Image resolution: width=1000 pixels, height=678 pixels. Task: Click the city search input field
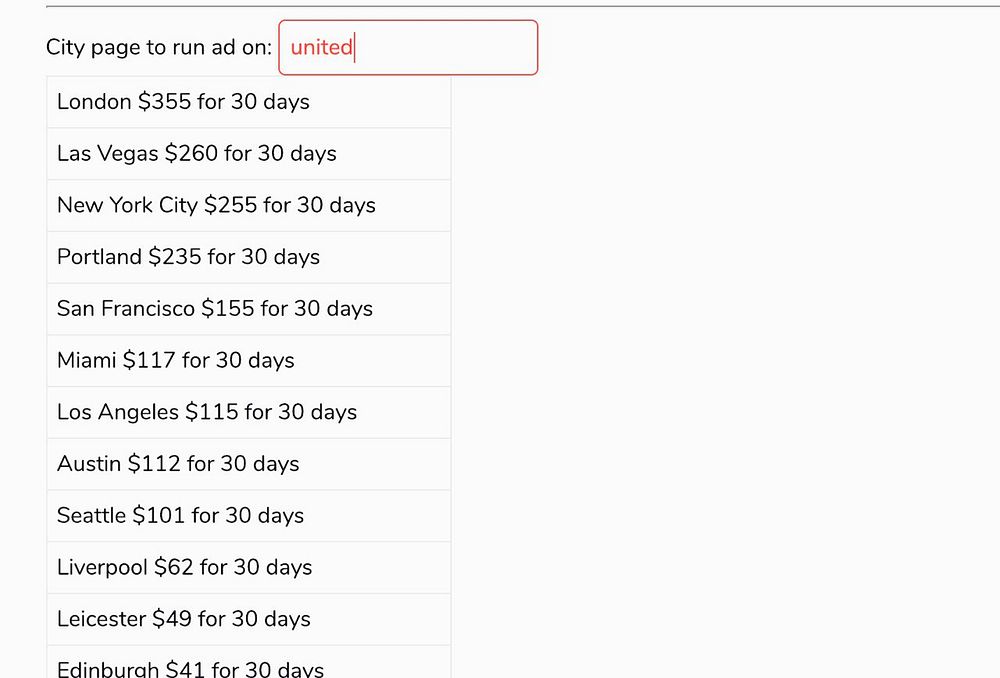click(408, 47)
